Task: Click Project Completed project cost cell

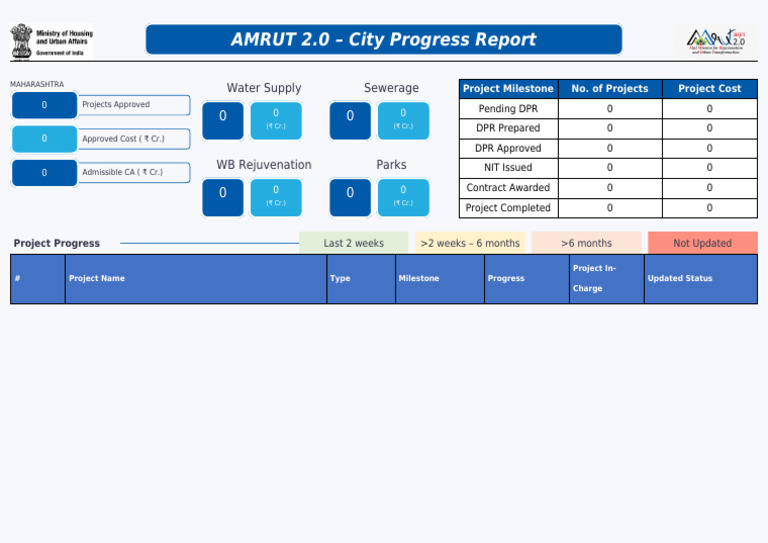Action: pos(710,208)
